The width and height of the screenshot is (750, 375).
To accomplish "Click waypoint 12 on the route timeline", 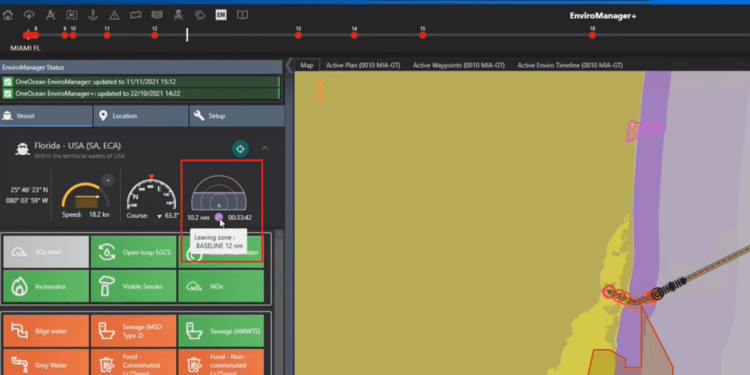I will point(154,35).
